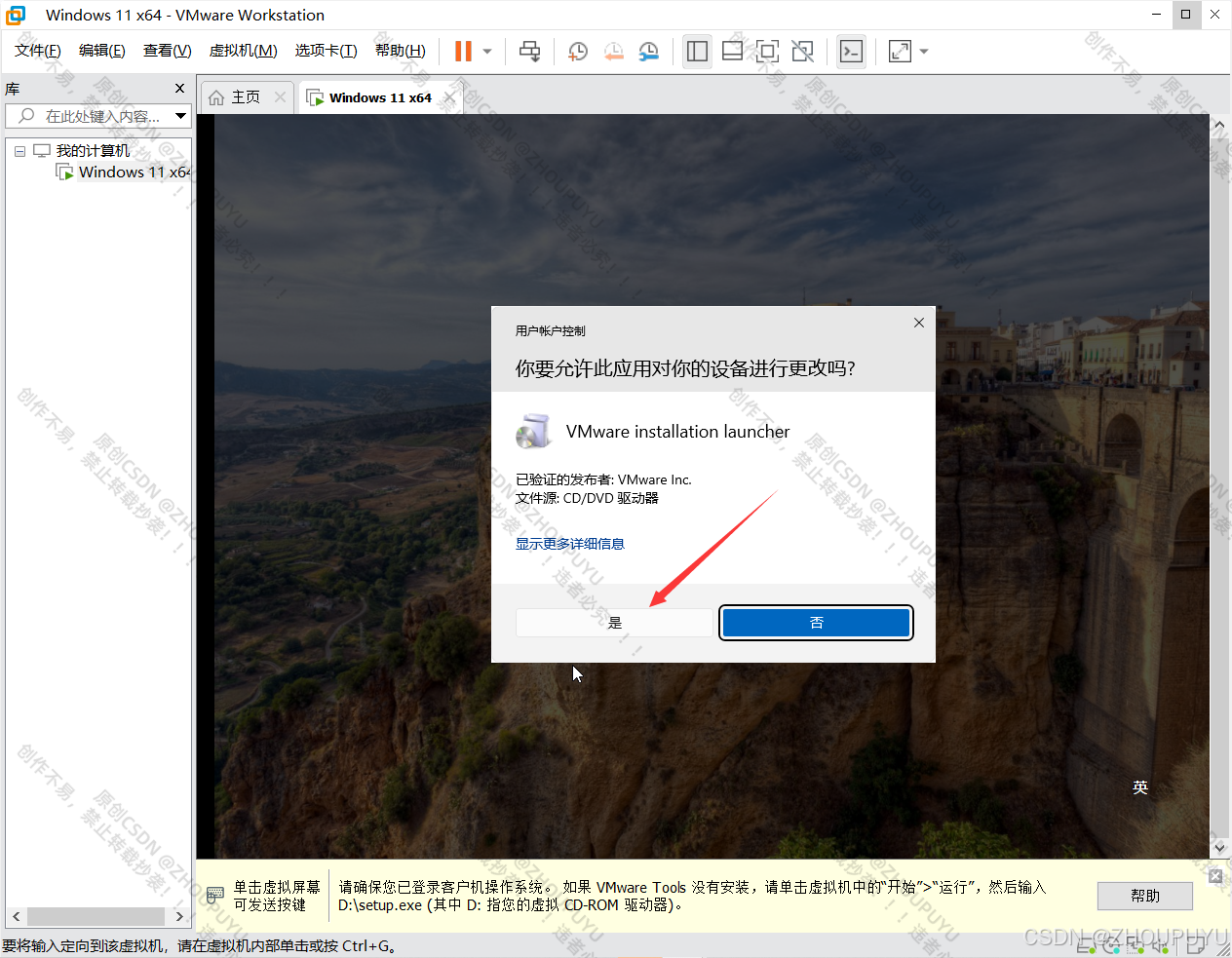Toggle the library sidebar view
Viewport: 1232px width, 958px height.
(697, 51)
